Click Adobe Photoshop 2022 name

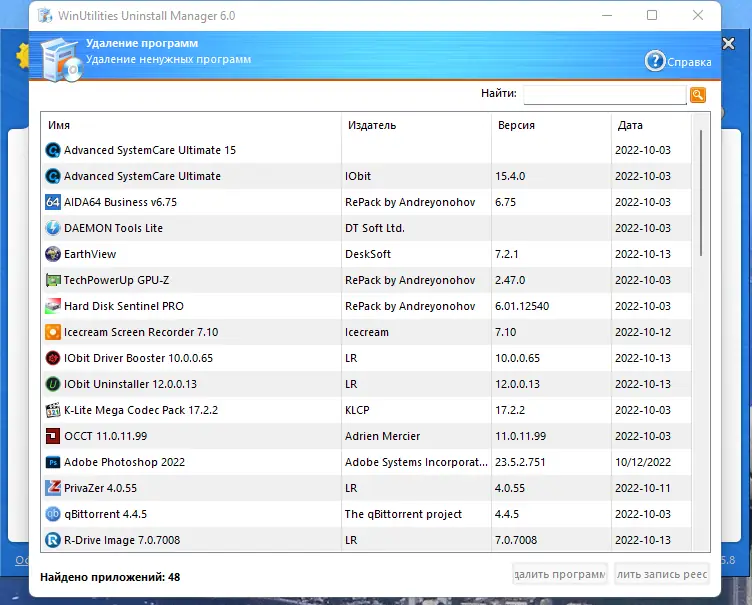tap(125, 462)
